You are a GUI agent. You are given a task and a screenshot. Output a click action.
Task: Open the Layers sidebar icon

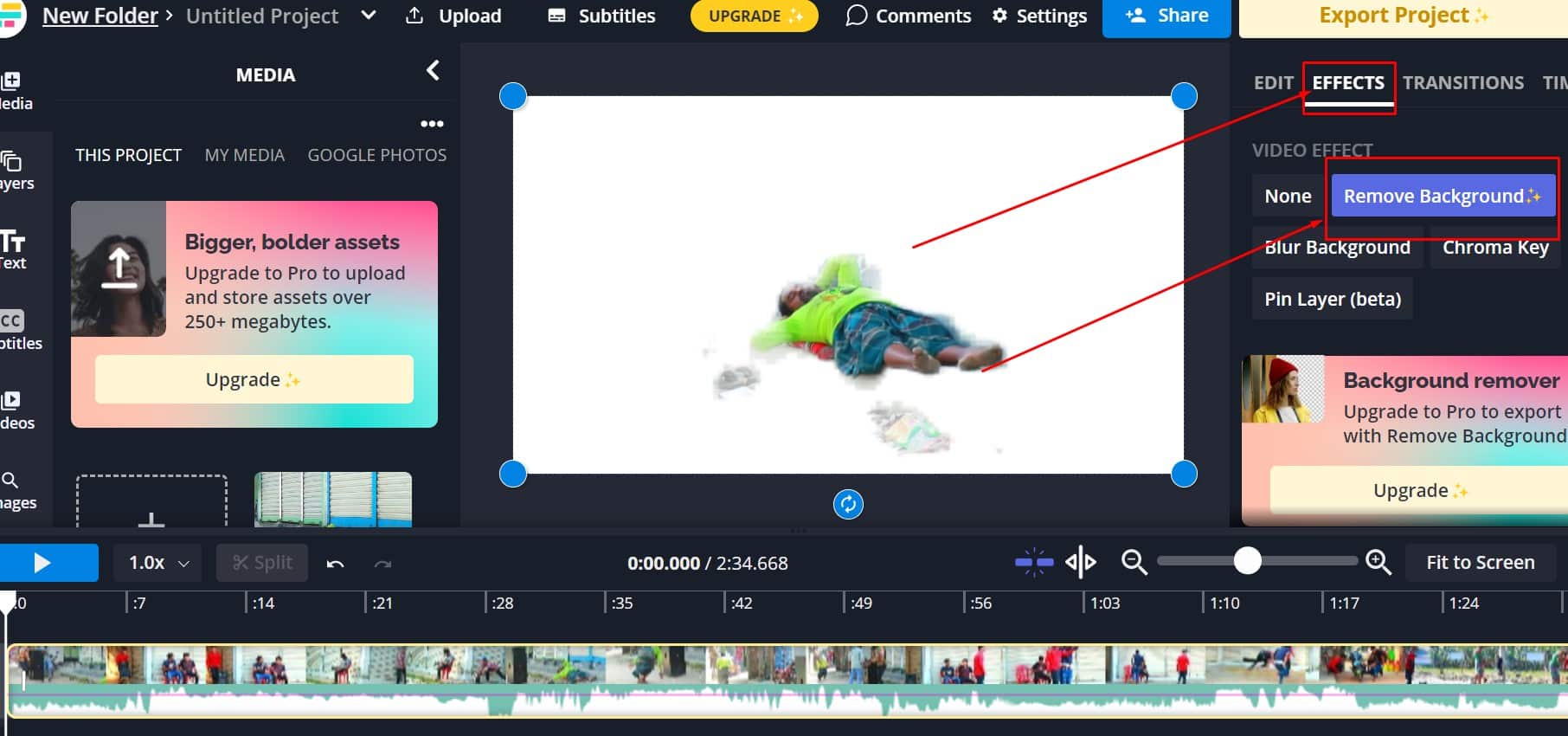point(12,171)
